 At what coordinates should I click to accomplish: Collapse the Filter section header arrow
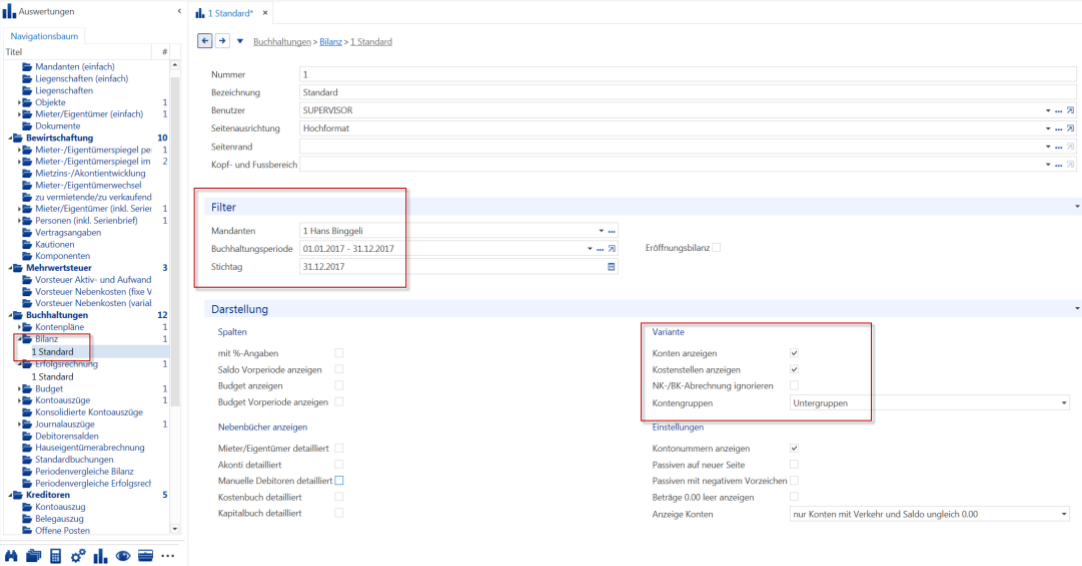[1076, 207]
